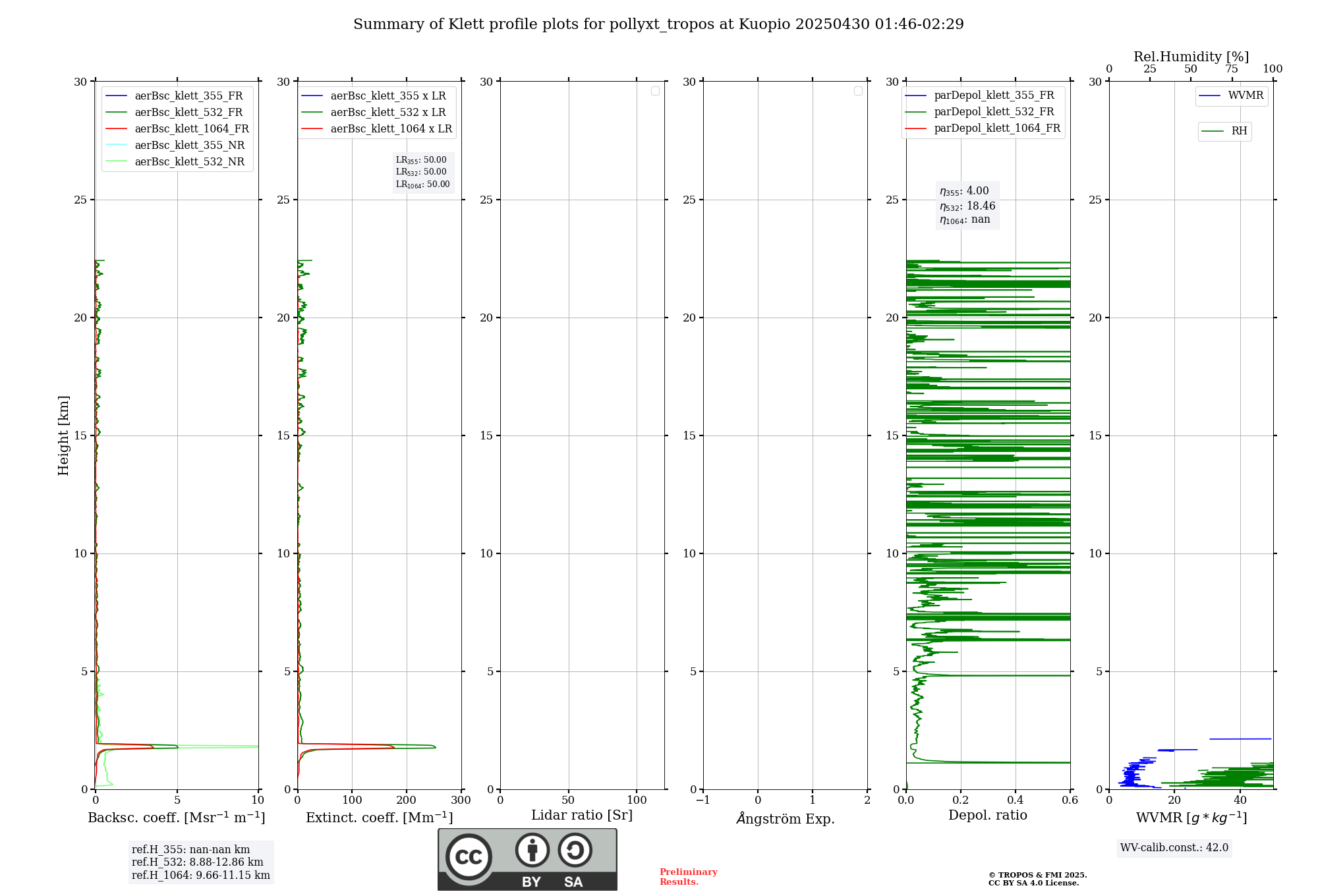The image size is (1318, 896).
Task: Select parDepol_klett_355_FR legend entry
Action: tap(980, 96)
